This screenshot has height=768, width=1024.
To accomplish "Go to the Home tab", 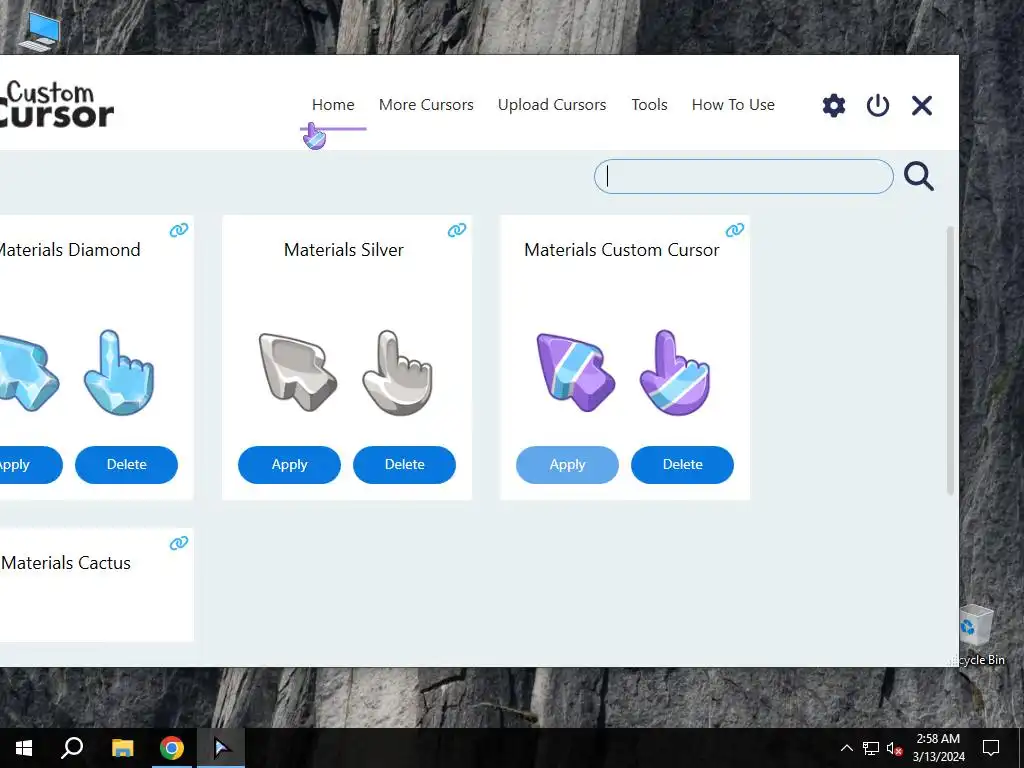I will (x=333, y=104).
